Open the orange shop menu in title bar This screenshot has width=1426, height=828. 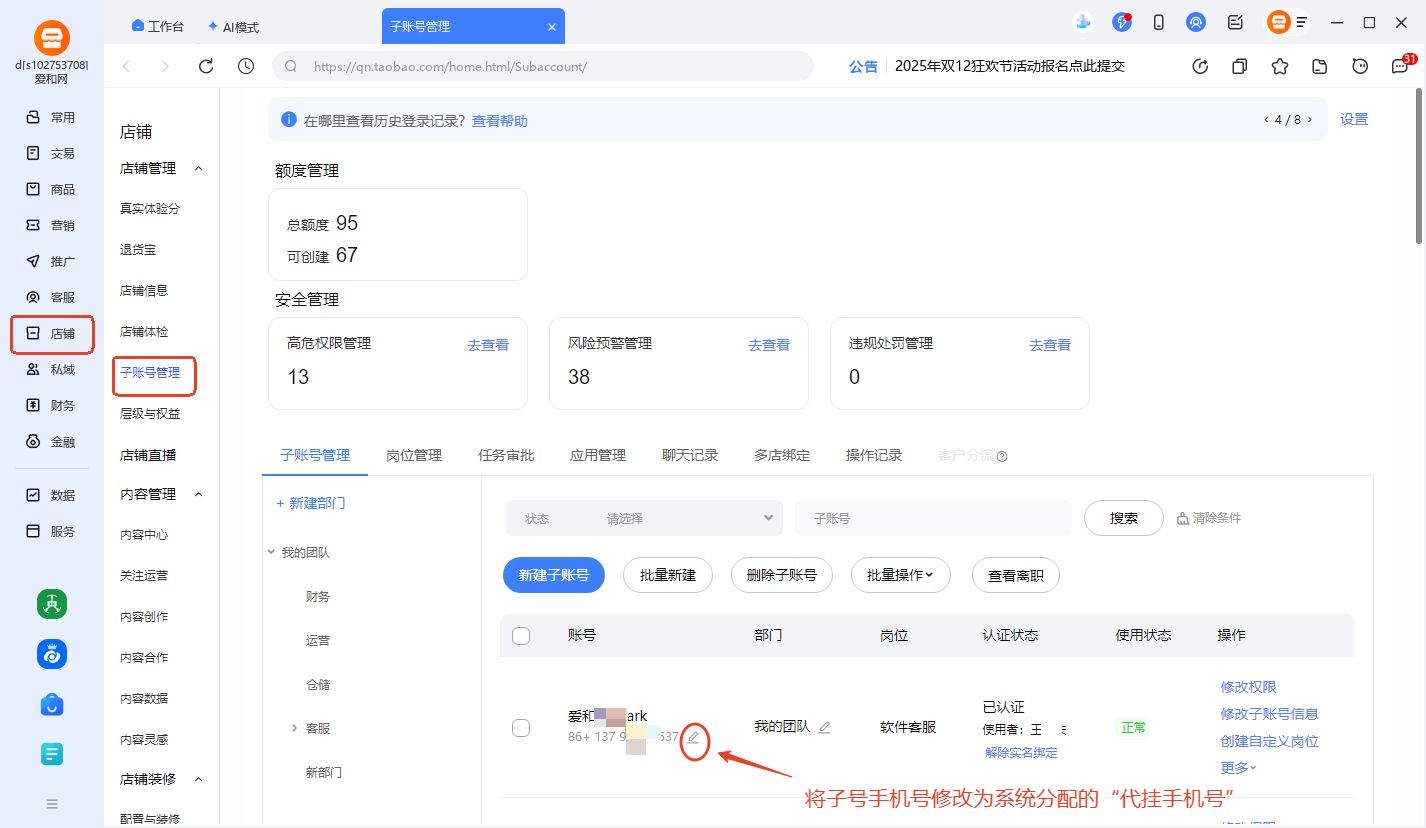point(1288,22)
